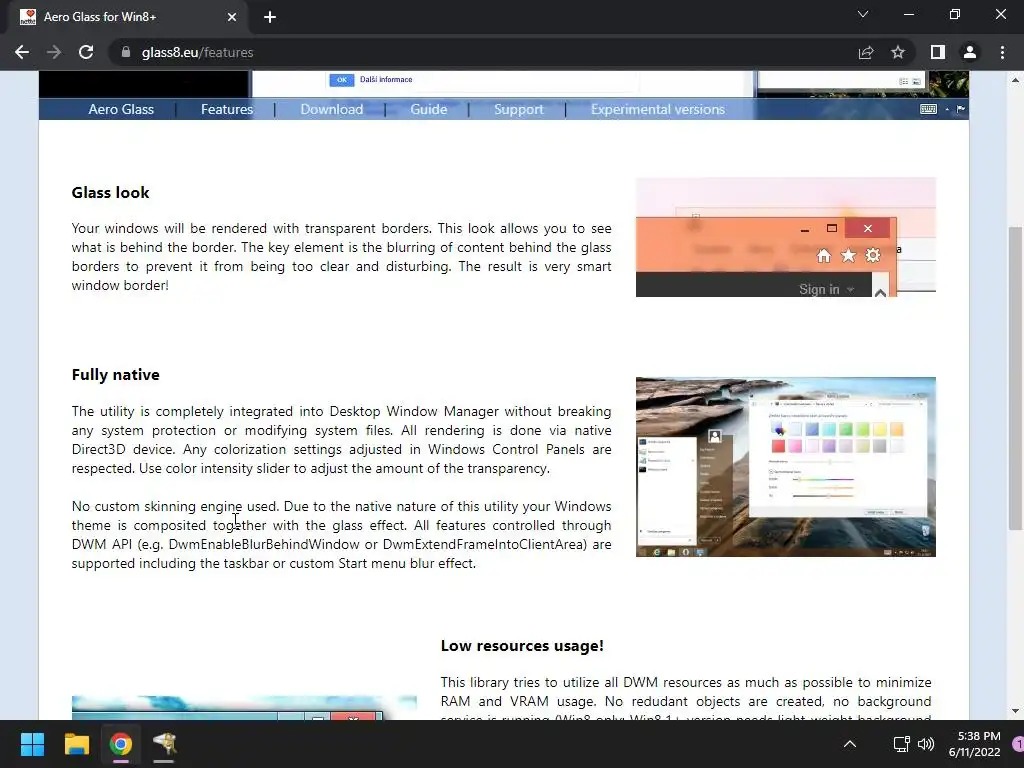
Task: Expand the tab search chevron
Action: [x=863, y=14]
